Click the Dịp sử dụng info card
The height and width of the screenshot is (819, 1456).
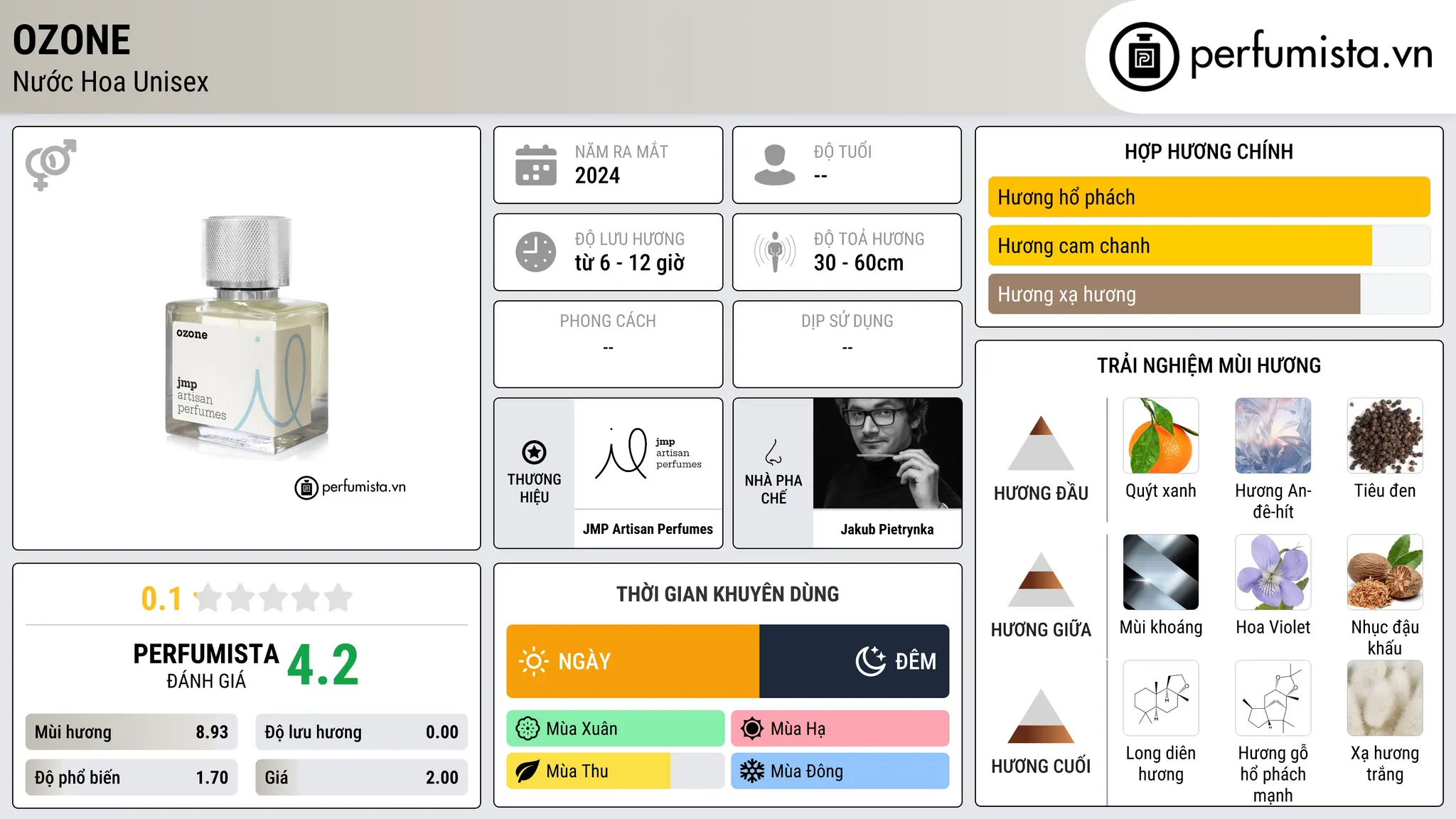coord(847,344)
